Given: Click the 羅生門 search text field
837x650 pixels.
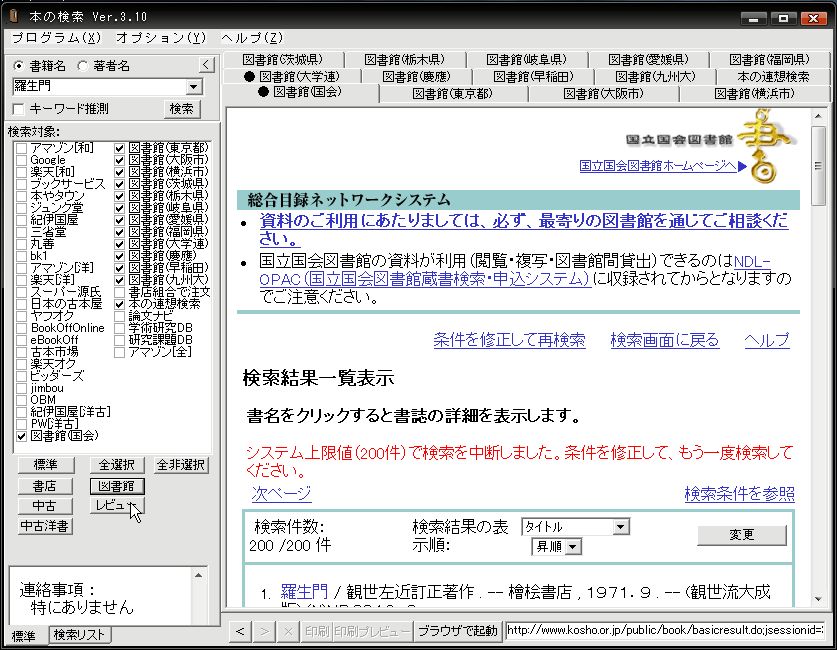Looking at the screenshot, I should coord(99,86).
